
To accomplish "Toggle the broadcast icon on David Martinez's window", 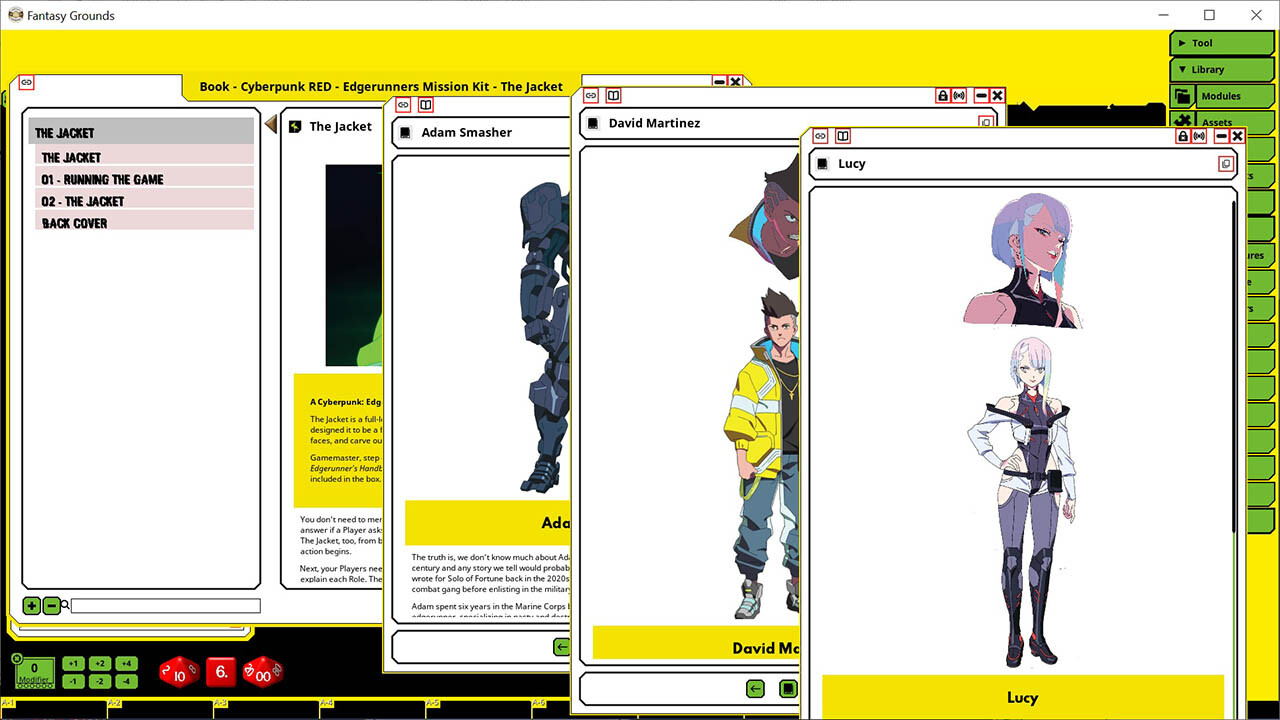I will coord(959,95).
